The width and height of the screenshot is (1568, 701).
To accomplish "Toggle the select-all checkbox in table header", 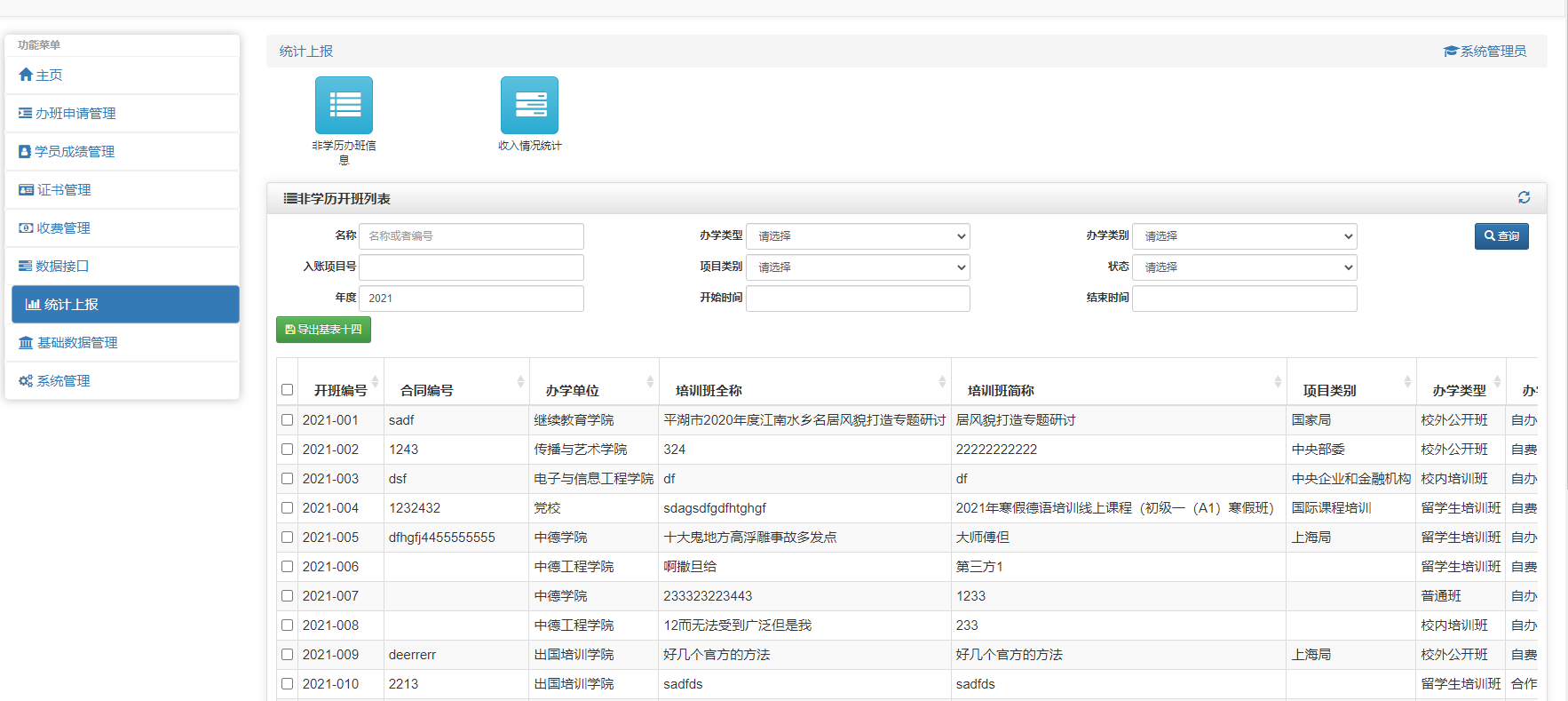I will (x=287, y=390).
